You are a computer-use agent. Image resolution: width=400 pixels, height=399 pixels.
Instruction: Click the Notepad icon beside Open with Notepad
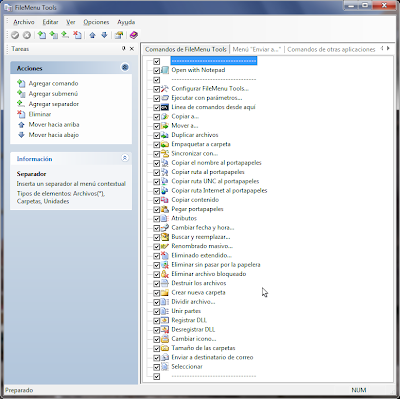click(165, 70)
